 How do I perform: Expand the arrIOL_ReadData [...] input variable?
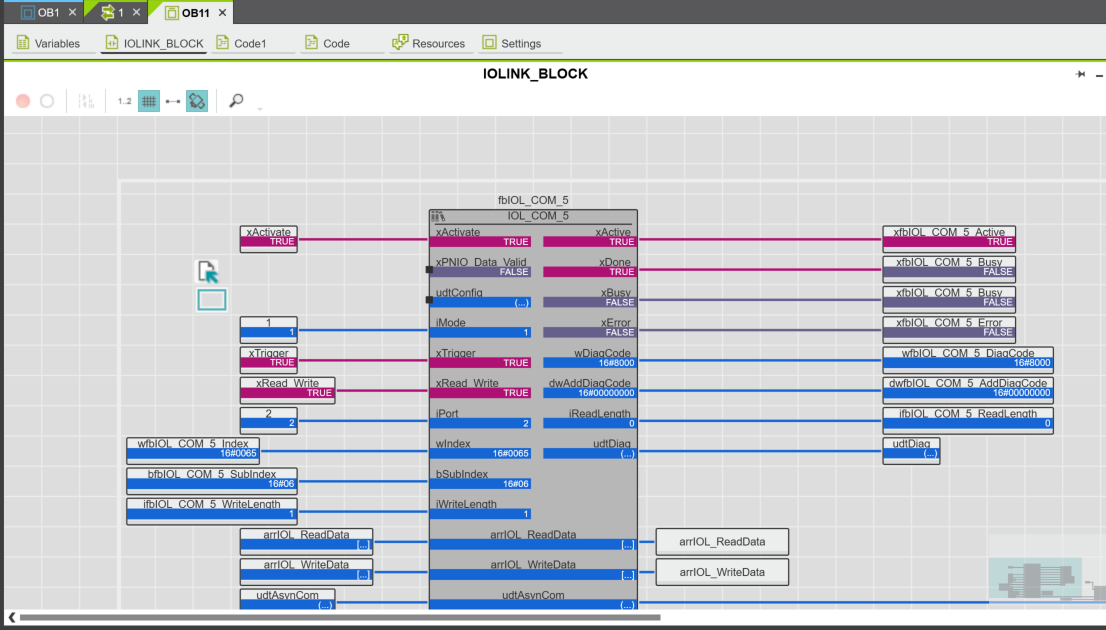(306, 545)
